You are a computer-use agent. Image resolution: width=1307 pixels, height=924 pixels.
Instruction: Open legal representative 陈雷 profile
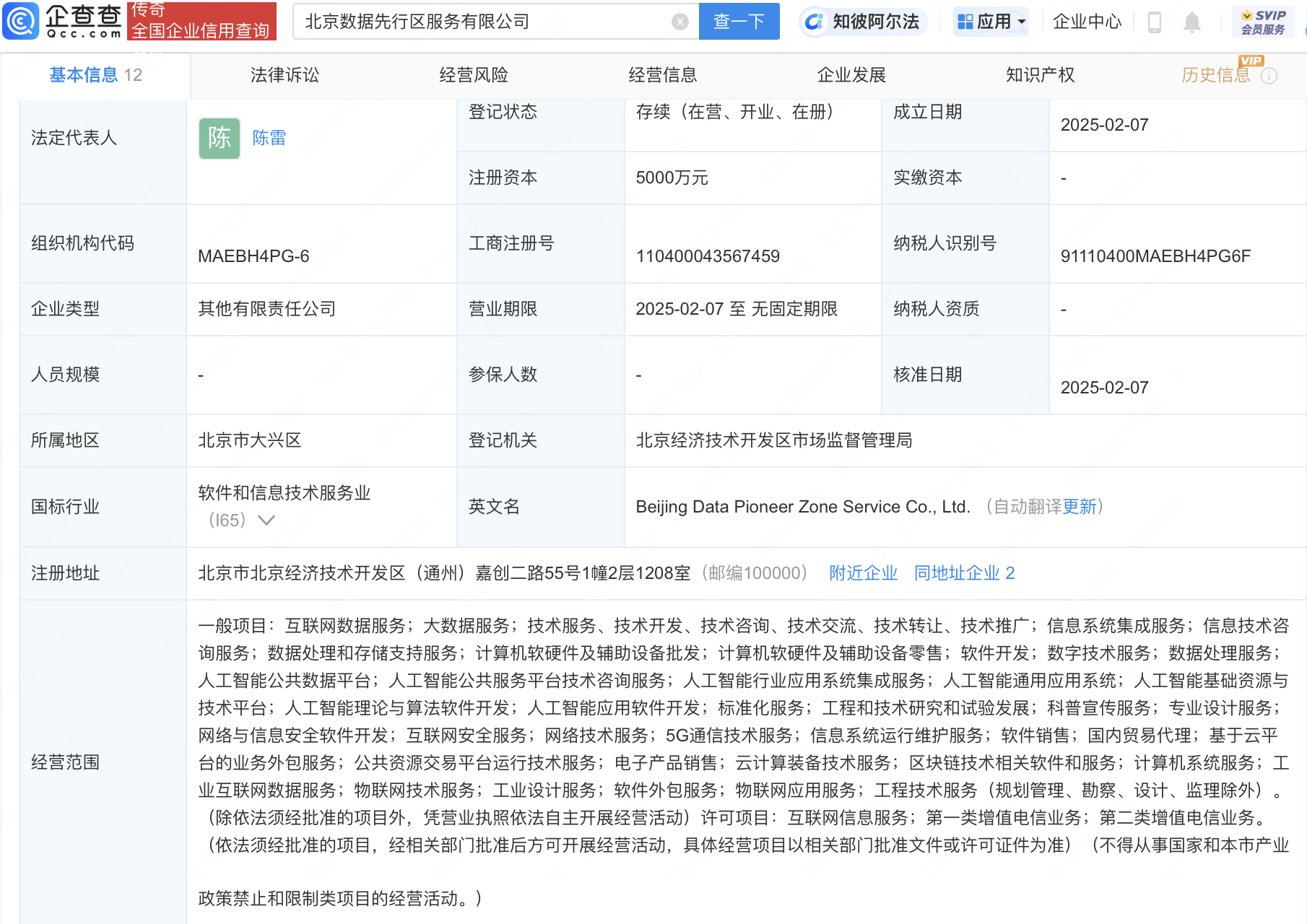click(269, 138)
